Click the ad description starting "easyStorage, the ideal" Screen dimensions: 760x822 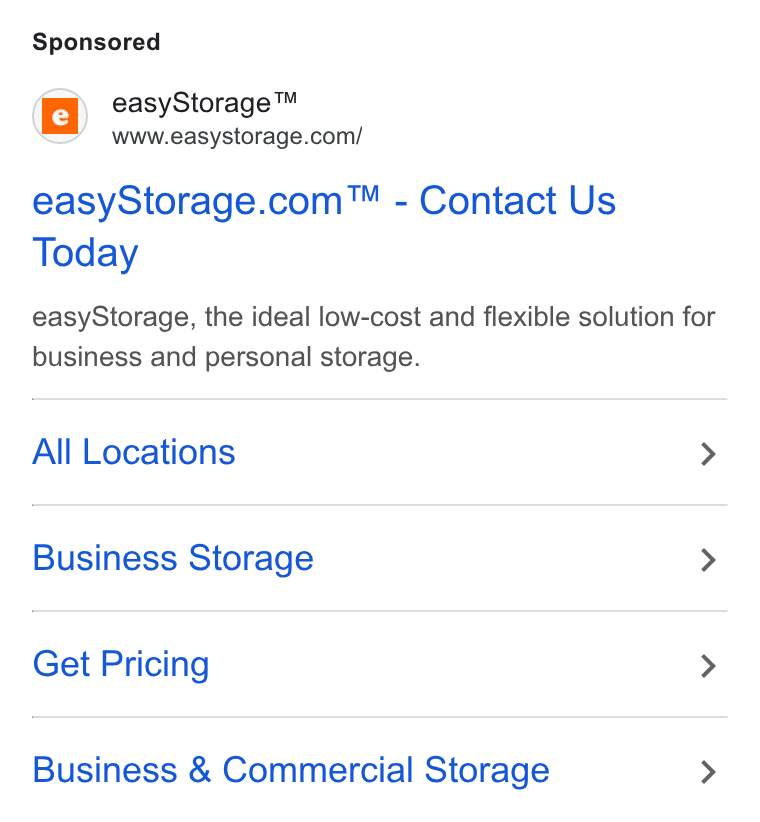(x=374, y=337)
